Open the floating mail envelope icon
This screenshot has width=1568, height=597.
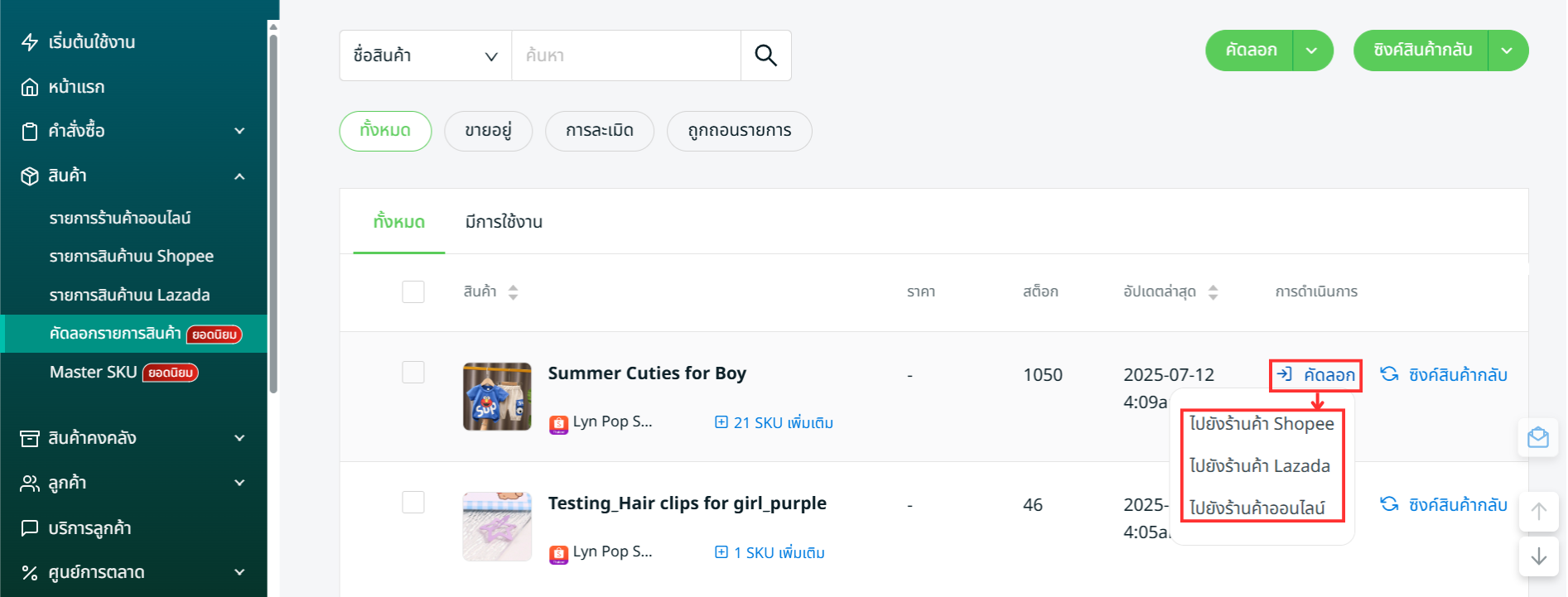tap(1538, 437)
